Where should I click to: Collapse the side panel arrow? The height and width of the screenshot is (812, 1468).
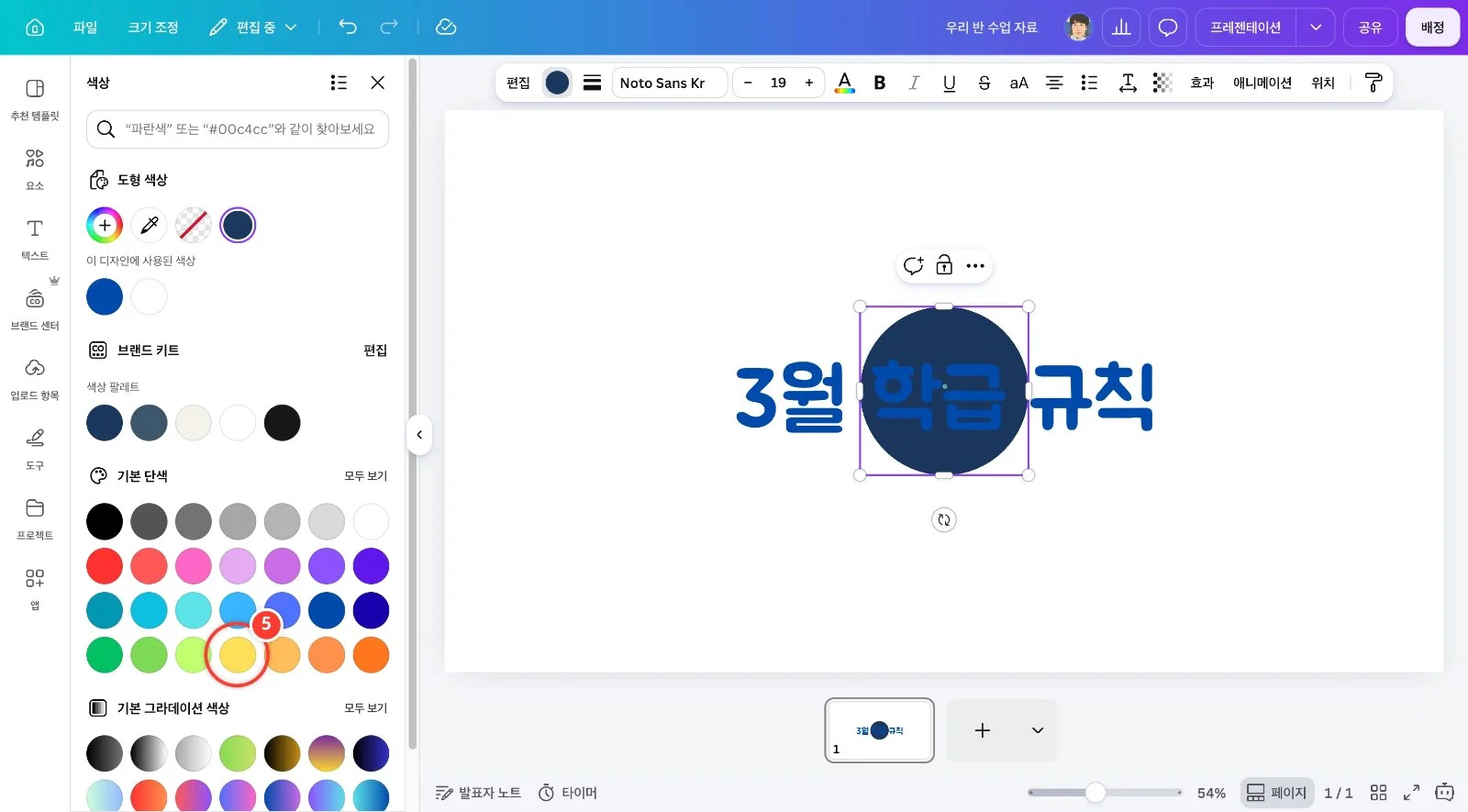click(x=419, y=435)
